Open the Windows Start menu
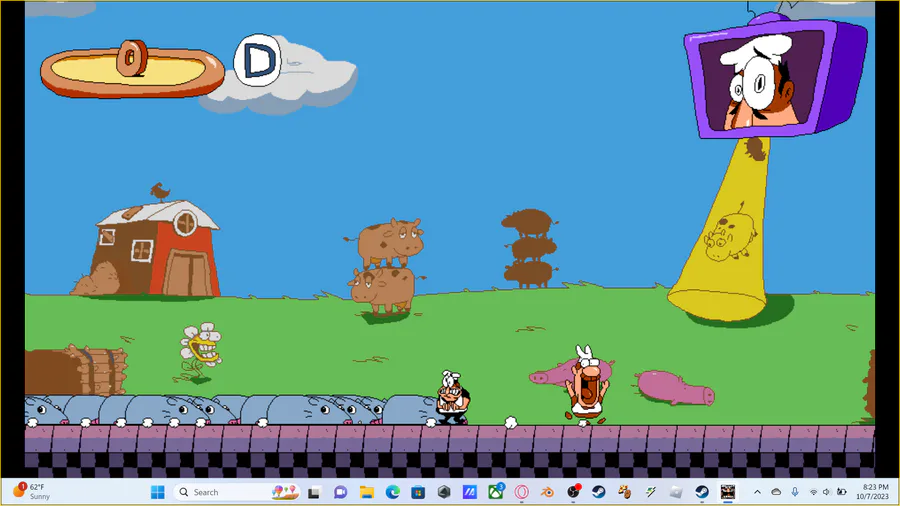This screenshot has width=900, height=506. (157, 492)
